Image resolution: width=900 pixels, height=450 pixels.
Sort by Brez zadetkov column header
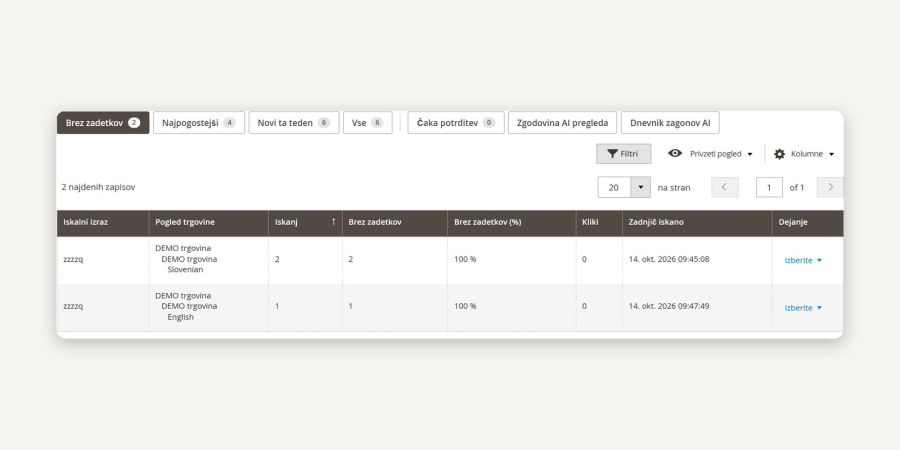[x=395, y=223]
